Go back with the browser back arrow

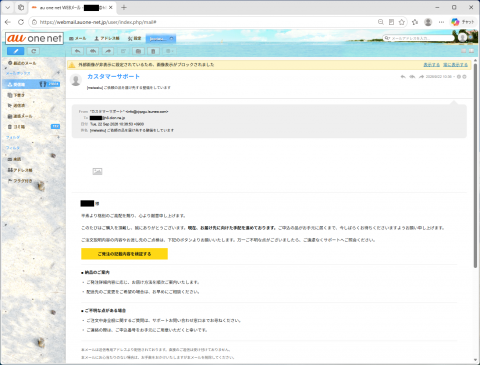[8, 22]
